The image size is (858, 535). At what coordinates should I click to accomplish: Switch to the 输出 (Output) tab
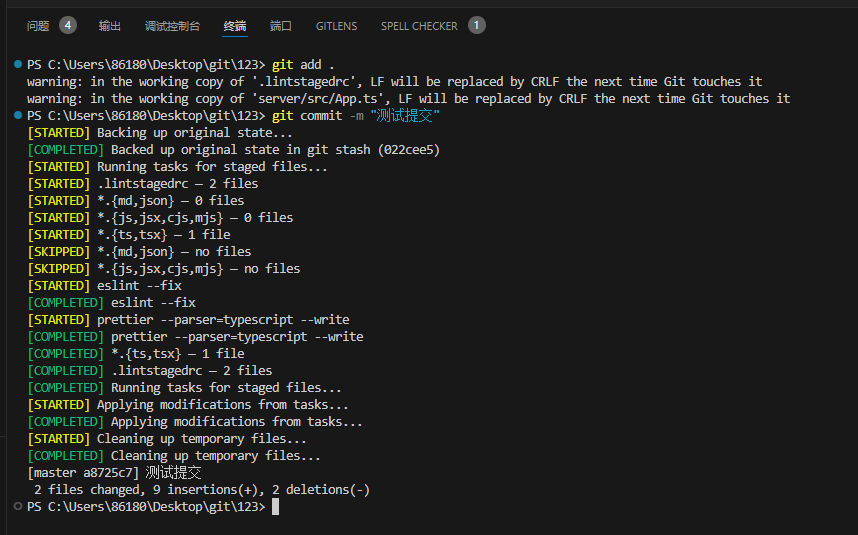110,26
